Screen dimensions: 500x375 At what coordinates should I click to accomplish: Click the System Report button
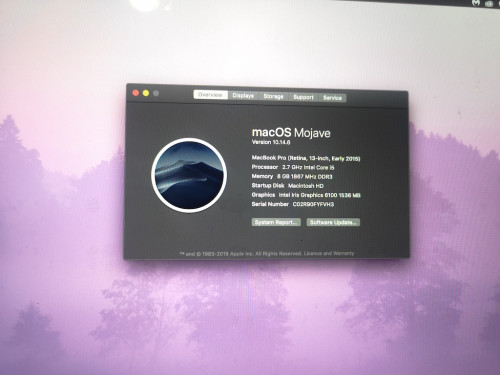click(x=276, y=222)
